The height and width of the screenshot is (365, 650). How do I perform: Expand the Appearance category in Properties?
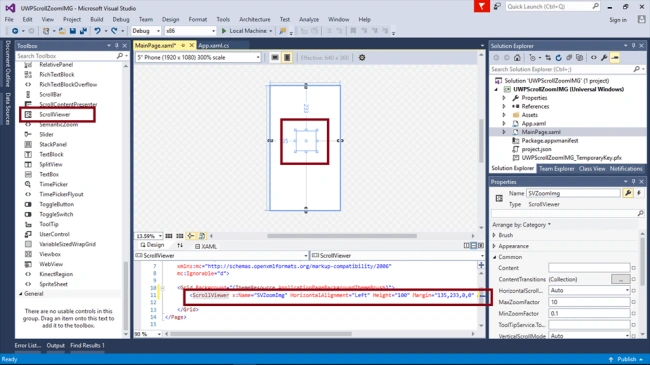(x=494, y=246)
